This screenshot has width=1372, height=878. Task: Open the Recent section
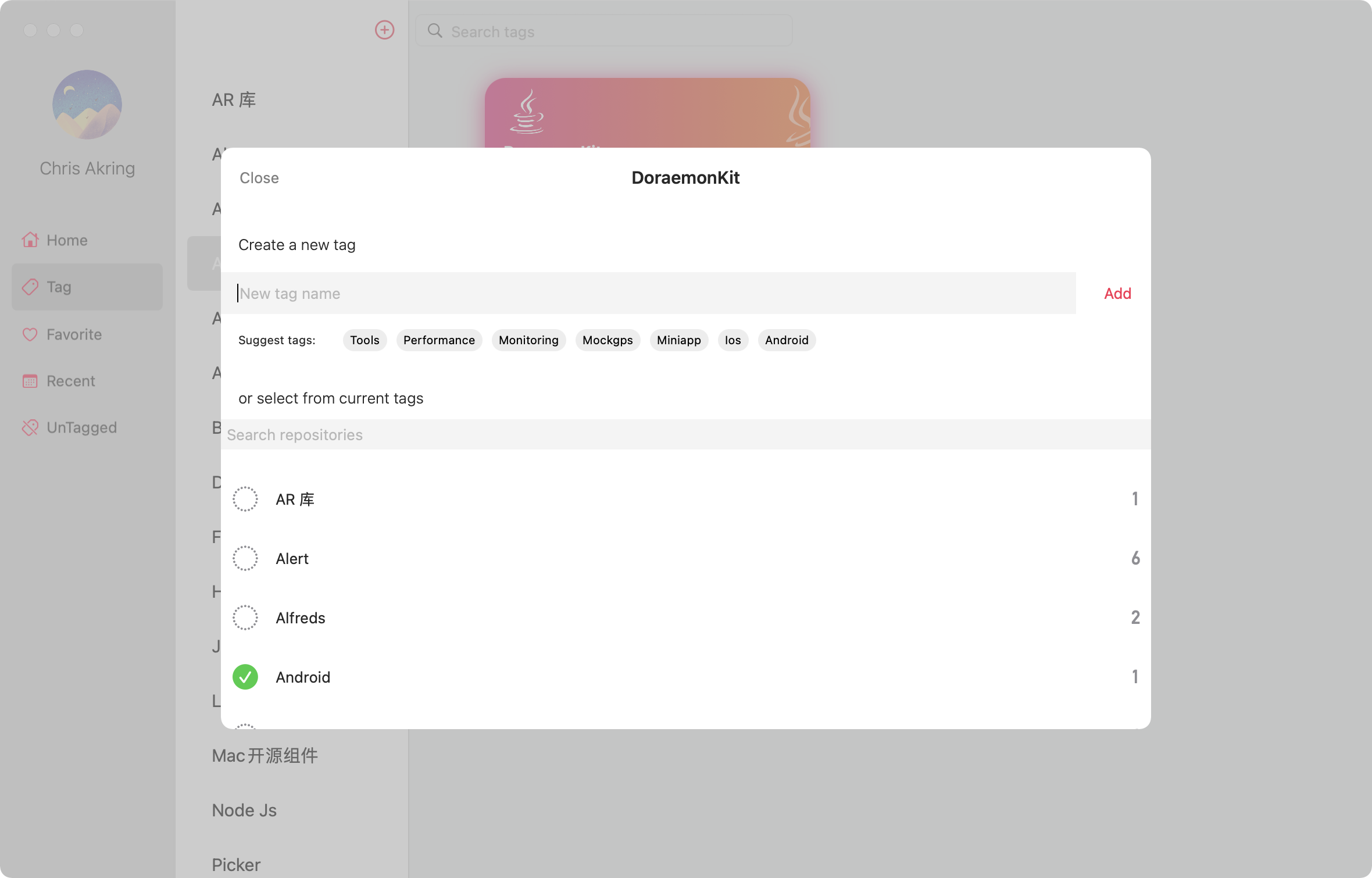(x=87, y=381)
